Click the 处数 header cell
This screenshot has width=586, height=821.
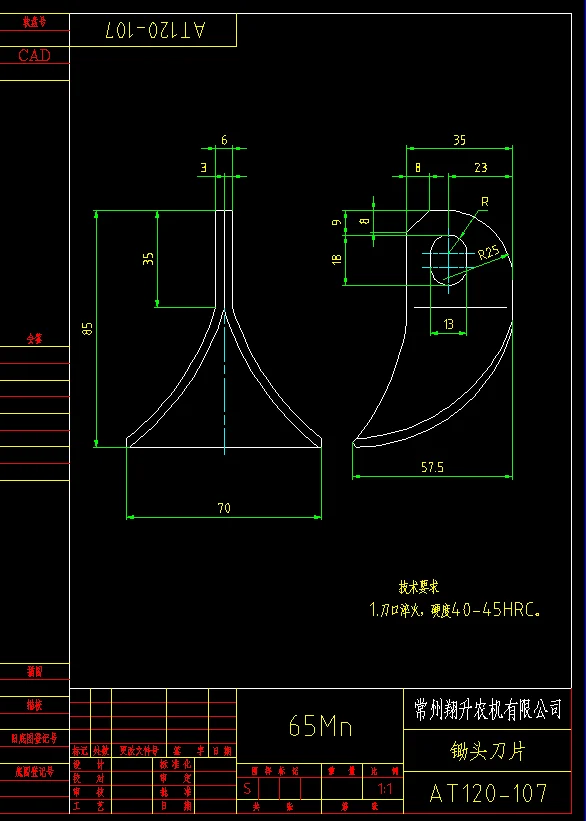(101, 751)
